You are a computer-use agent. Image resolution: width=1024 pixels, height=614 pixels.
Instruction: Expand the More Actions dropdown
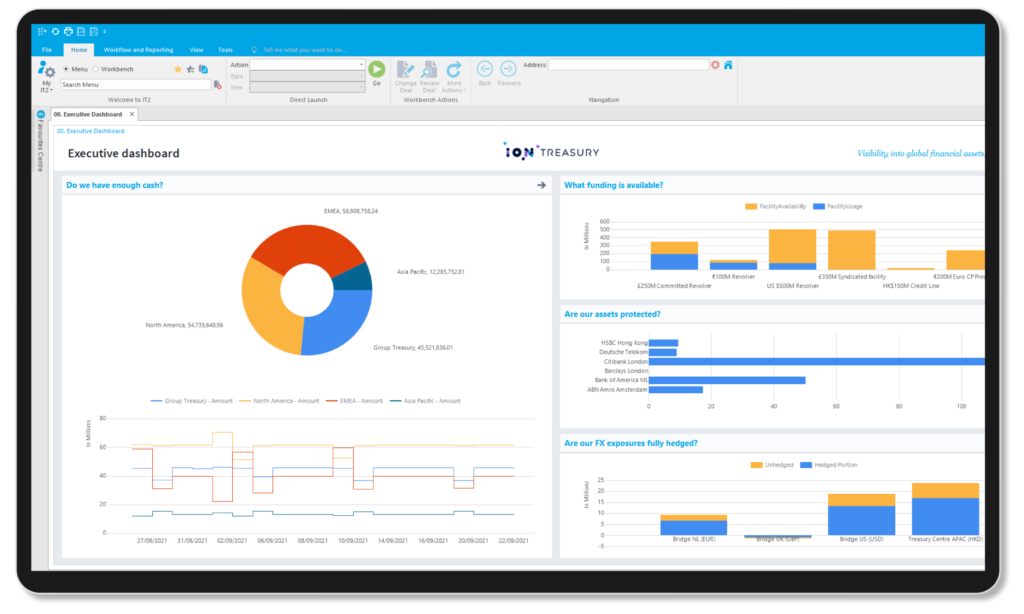[x=455, y=78]
